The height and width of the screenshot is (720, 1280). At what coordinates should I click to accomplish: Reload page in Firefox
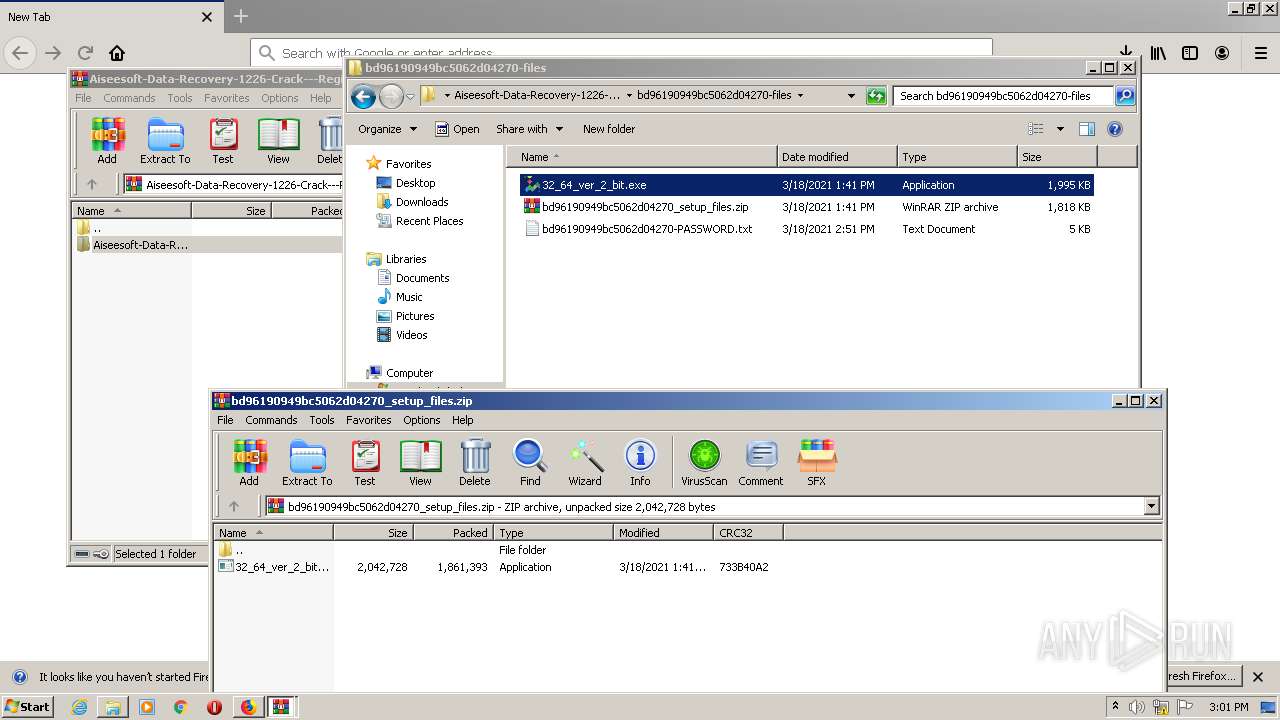click(x=85, y=53)
